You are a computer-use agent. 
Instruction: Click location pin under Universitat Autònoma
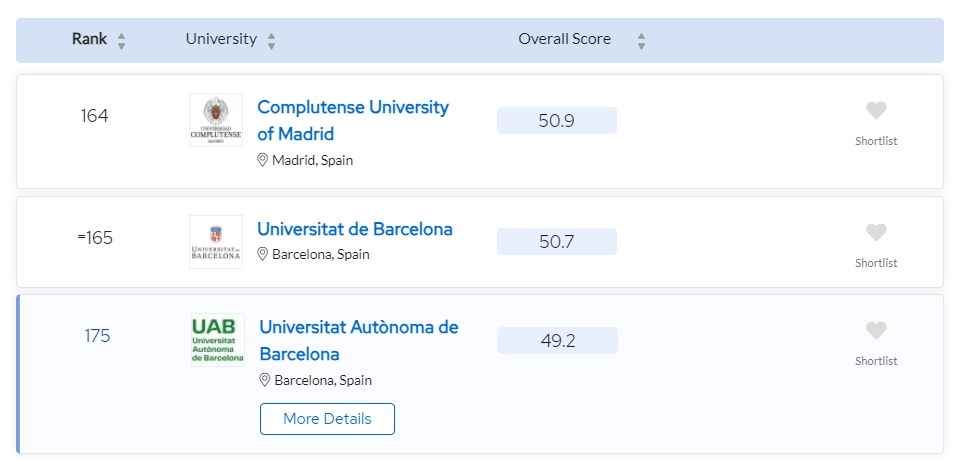(265, 380)
